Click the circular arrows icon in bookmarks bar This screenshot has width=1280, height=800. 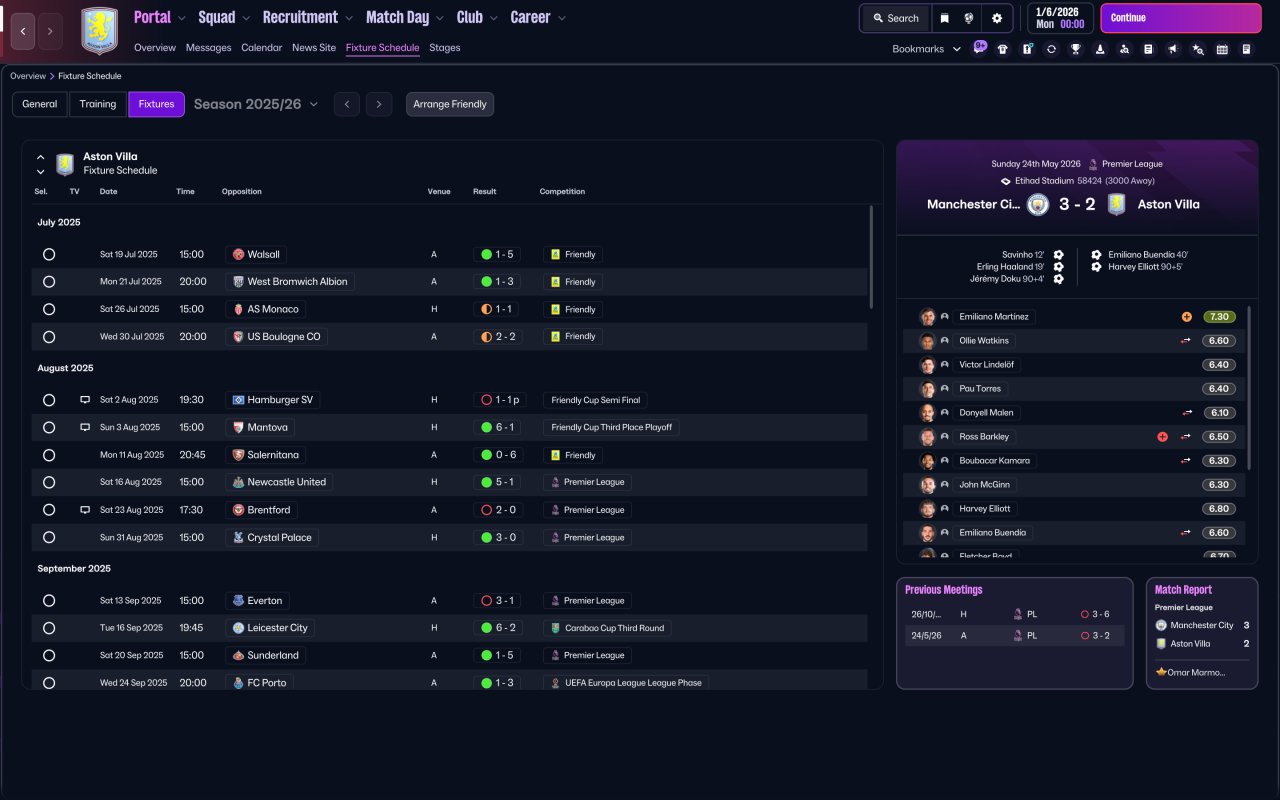pos(1051,49)
